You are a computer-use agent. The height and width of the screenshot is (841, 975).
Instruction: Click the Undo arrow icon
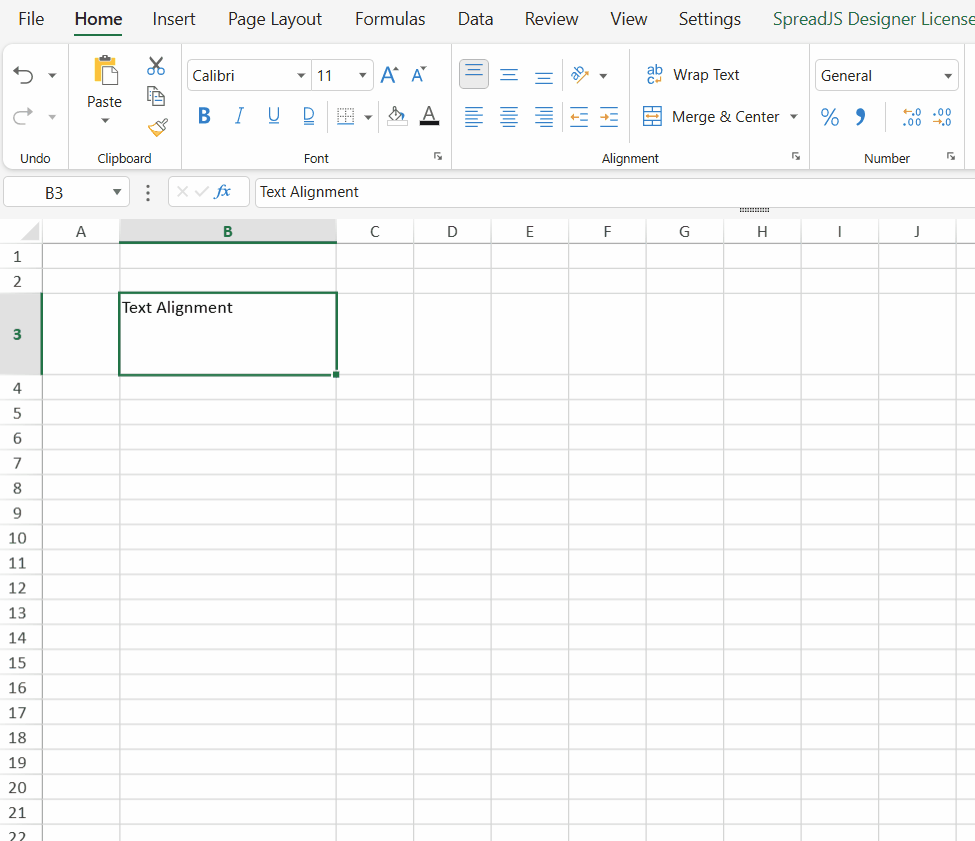point(23,75)
